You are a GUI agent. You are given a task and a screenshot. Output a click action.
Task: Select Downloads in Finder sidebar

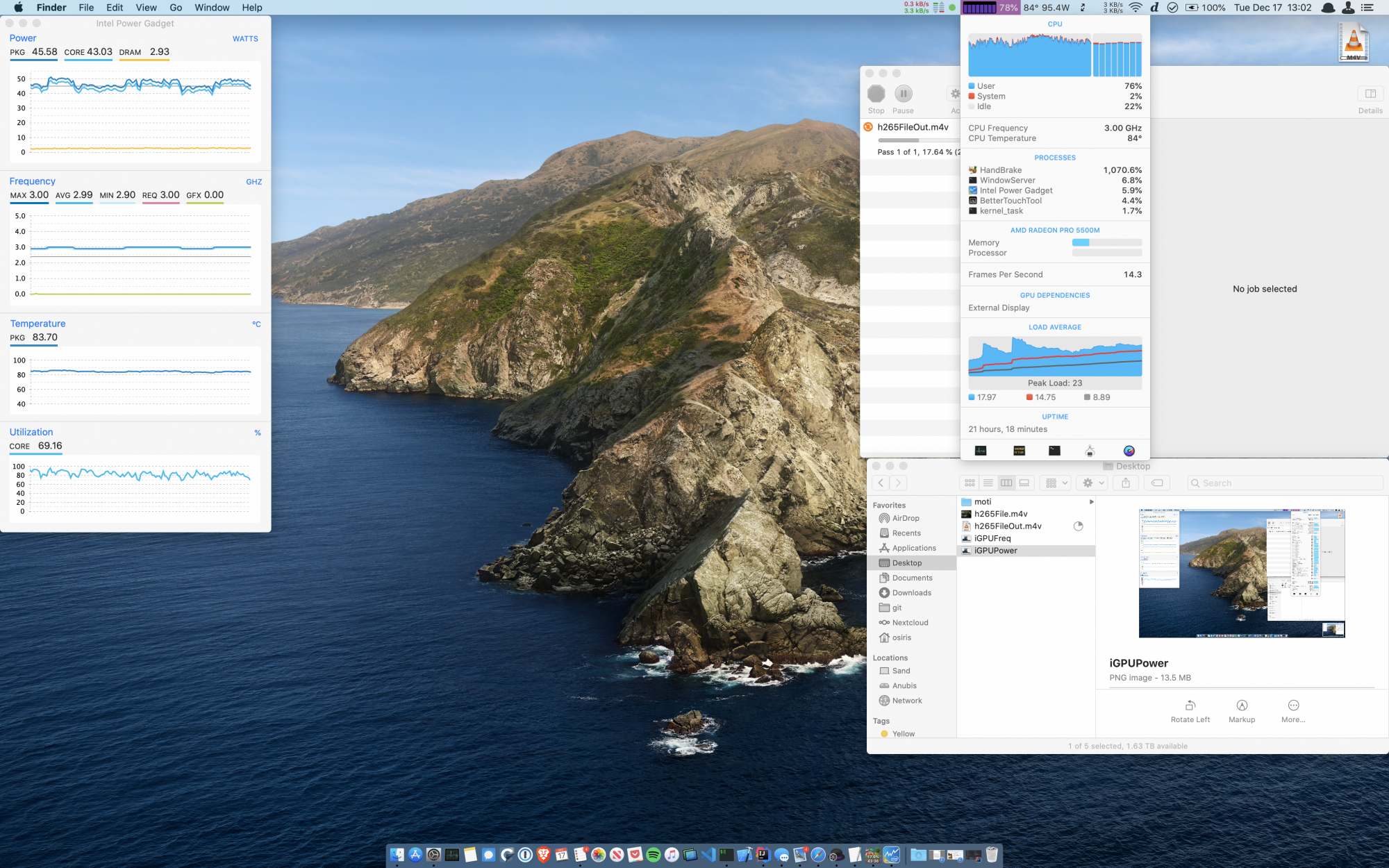[x=911, y=593]
